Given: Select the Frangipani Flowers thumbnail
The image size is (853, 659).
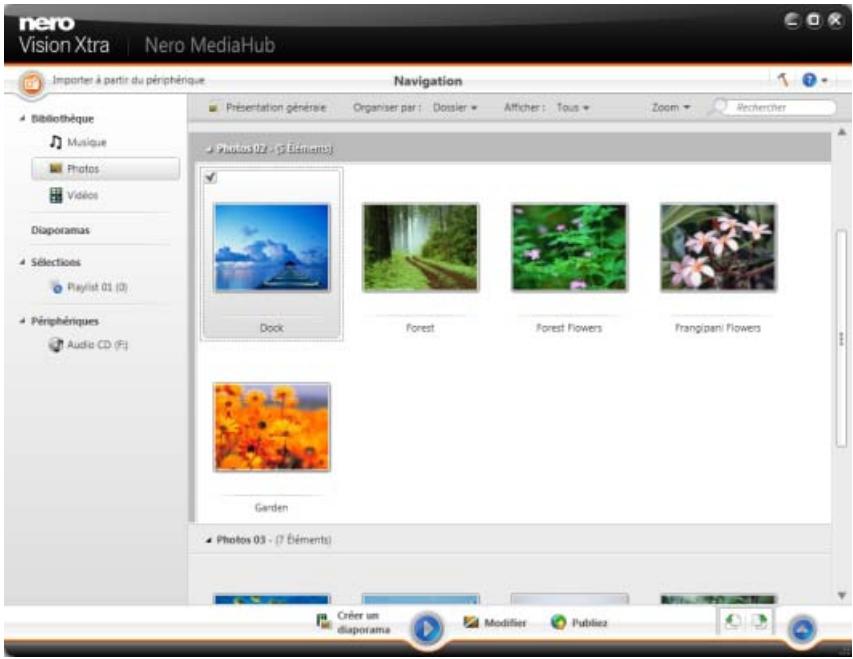Looking at the screenshot, I should point(718,248).
